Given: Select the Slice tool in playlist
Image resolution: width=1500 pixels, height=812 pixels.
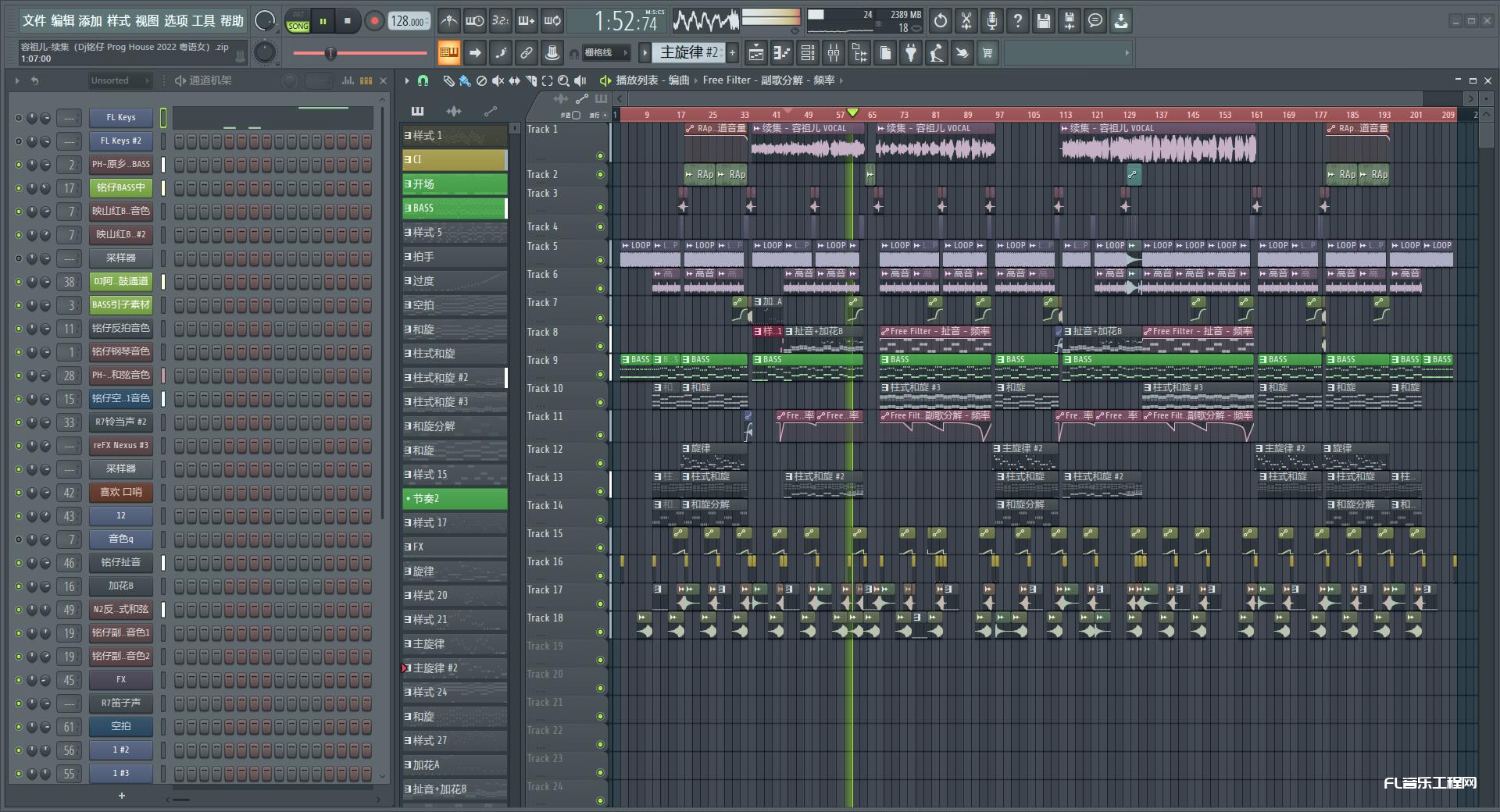Looking at the screenshot, I should click(531, 80).
